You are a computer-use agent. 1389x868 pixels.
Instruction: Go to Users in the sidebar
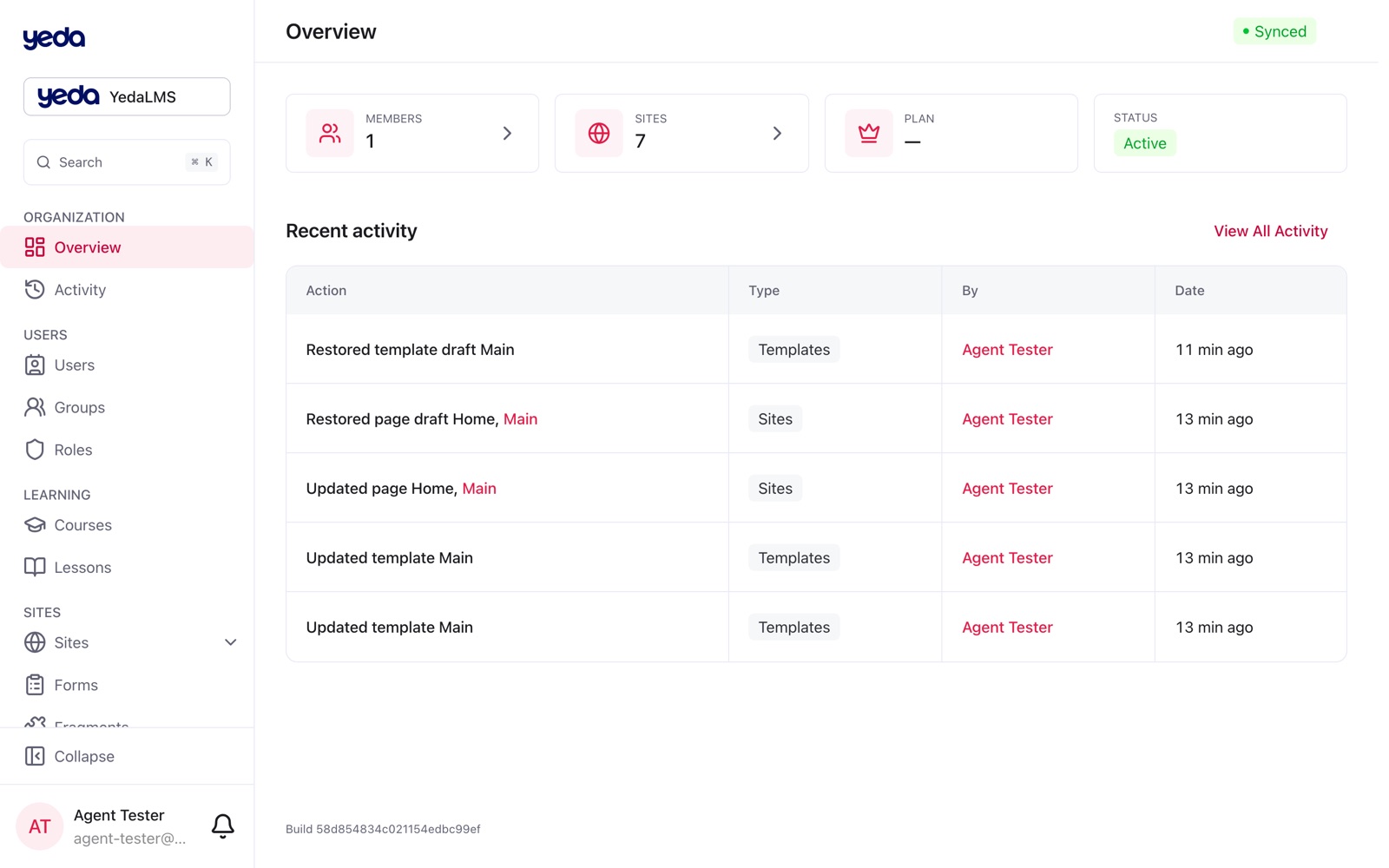coord(127,365)
